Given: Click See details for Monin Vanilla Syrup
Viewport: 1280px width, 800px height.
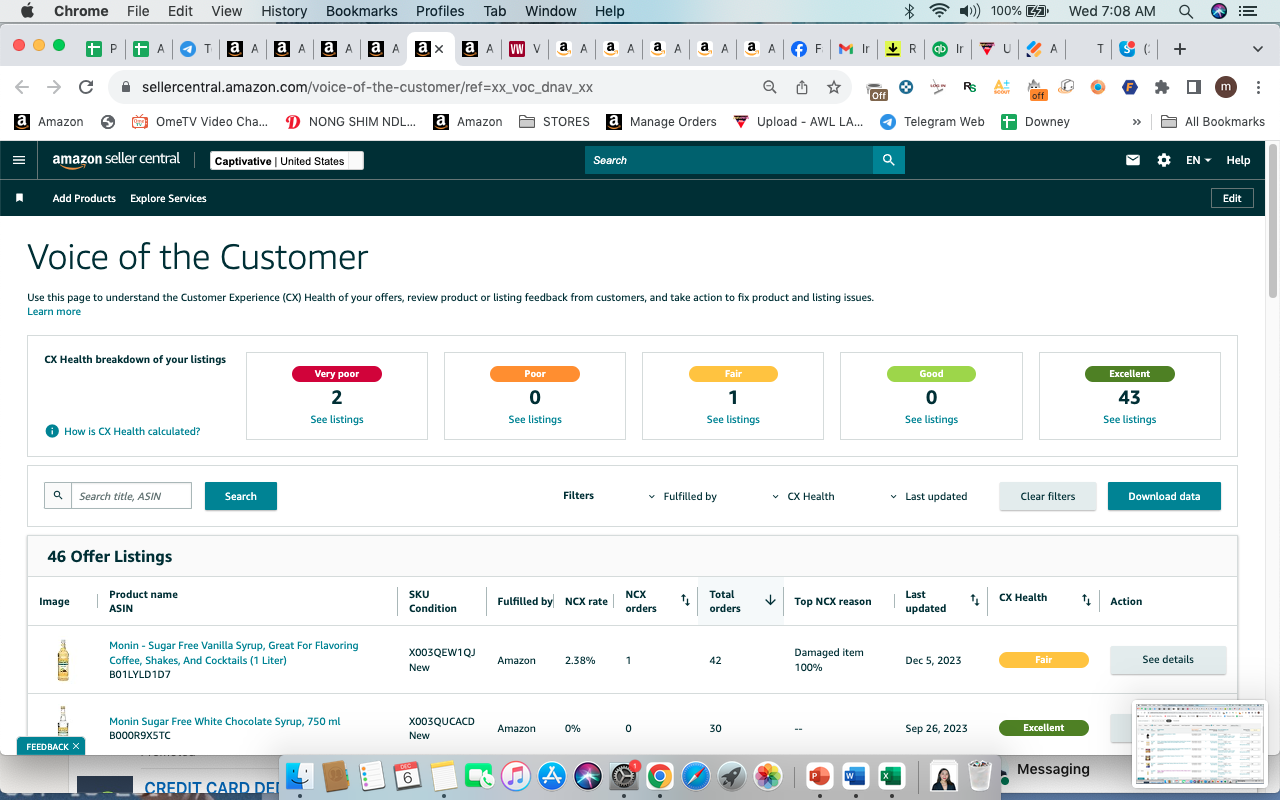Looking at the screenshot, I should 1168,660.
